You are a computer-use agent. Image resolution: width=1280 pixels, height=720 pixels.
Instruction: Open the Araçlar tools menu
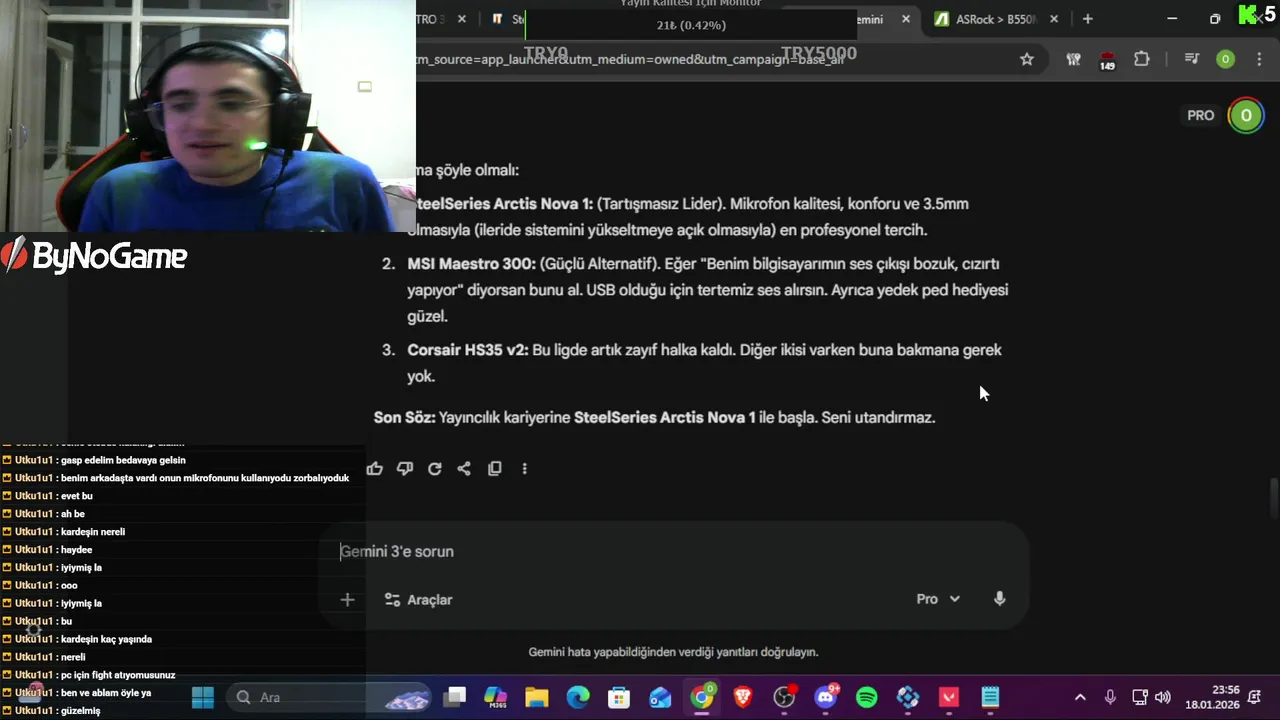coord(418,600)
